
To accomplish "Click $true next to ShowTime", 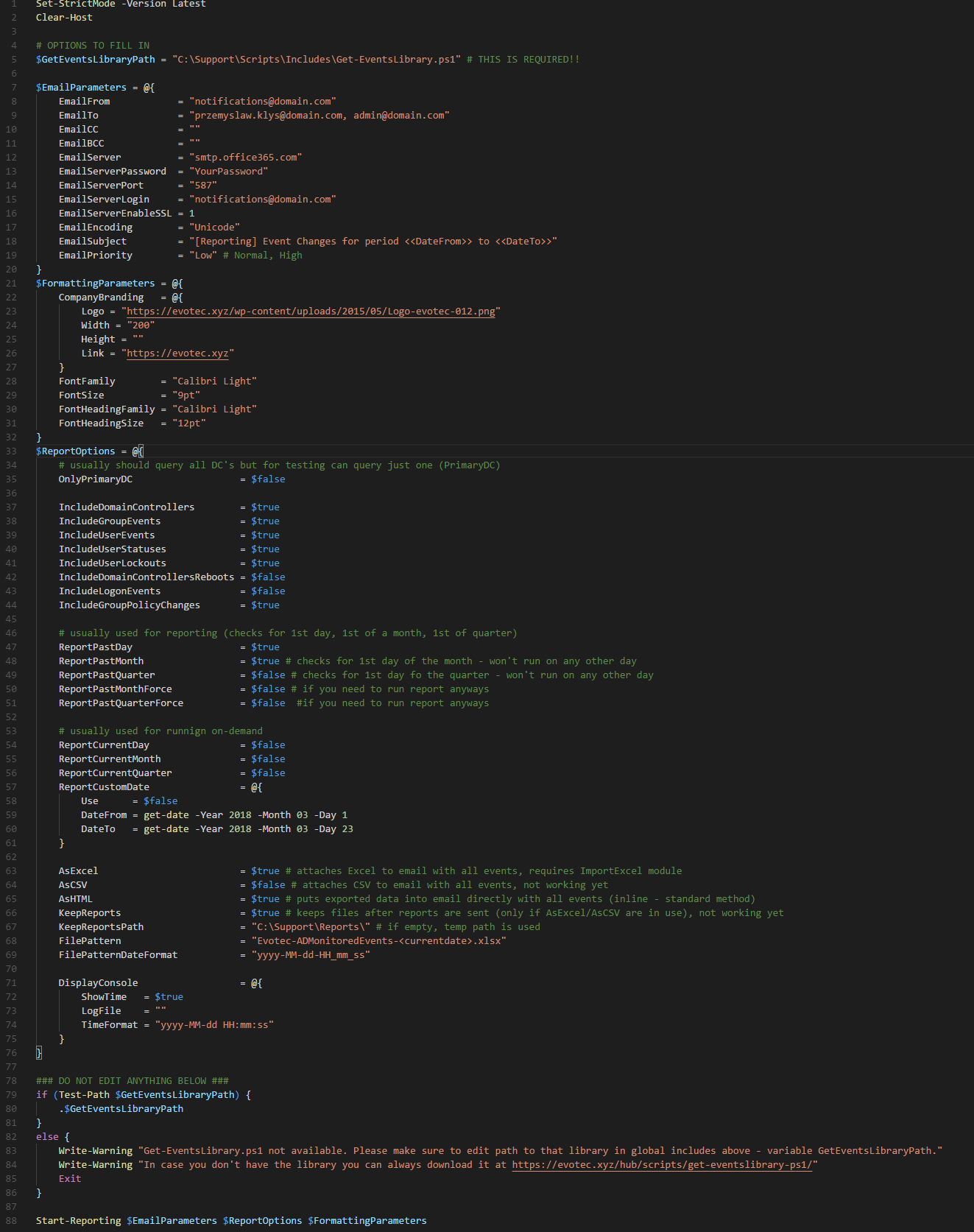I will [x=169, y=997].
